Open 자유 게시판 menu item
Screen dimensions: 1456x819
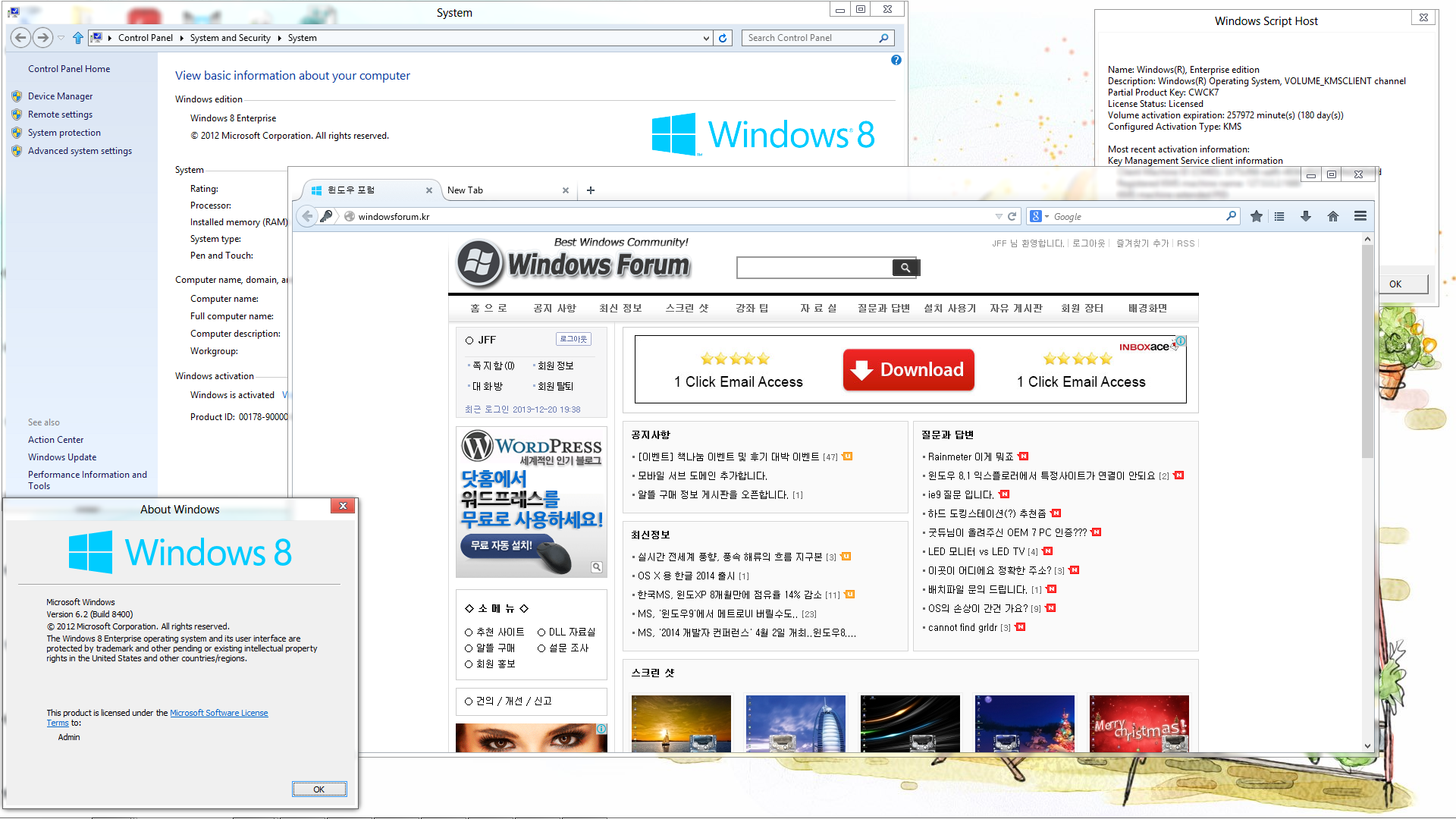[1016, 308]
